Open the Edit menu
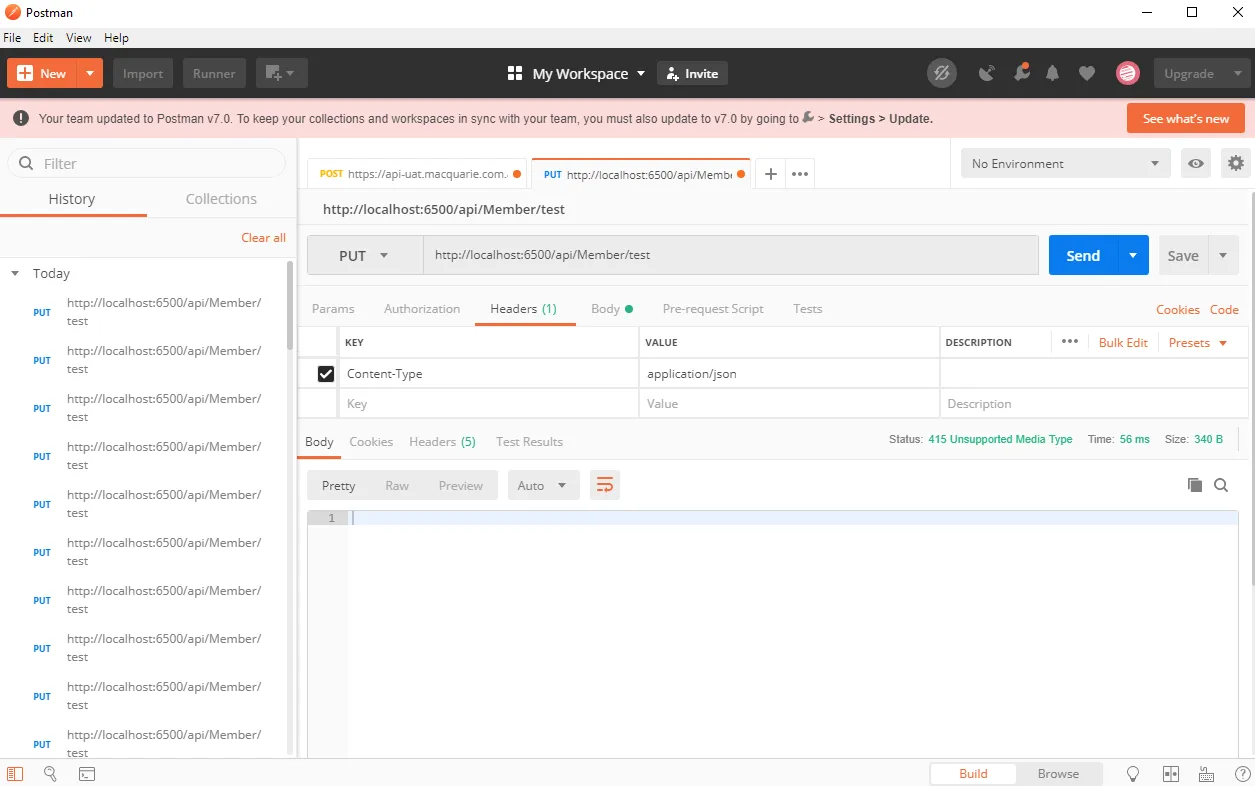1255x786 pixels. (x=43, y=38)
